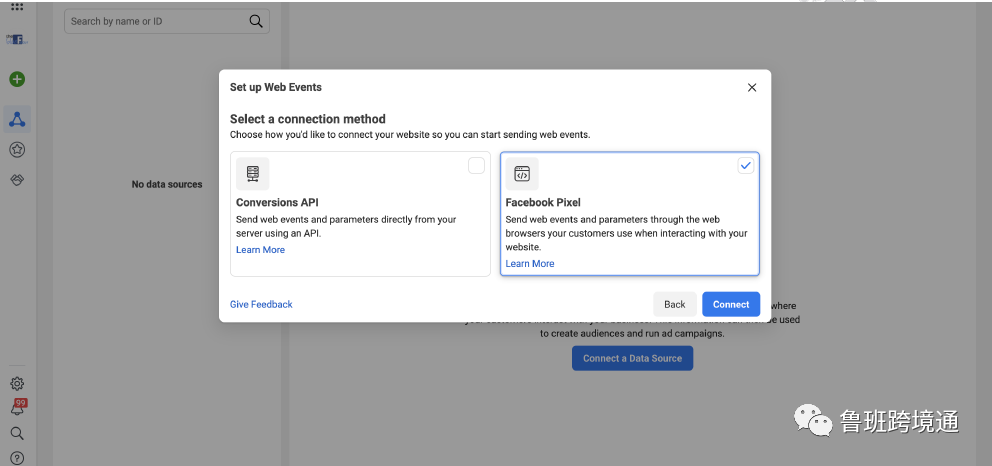
Task: Click the Conversions API server icon
Action: (x=252, y=174)
